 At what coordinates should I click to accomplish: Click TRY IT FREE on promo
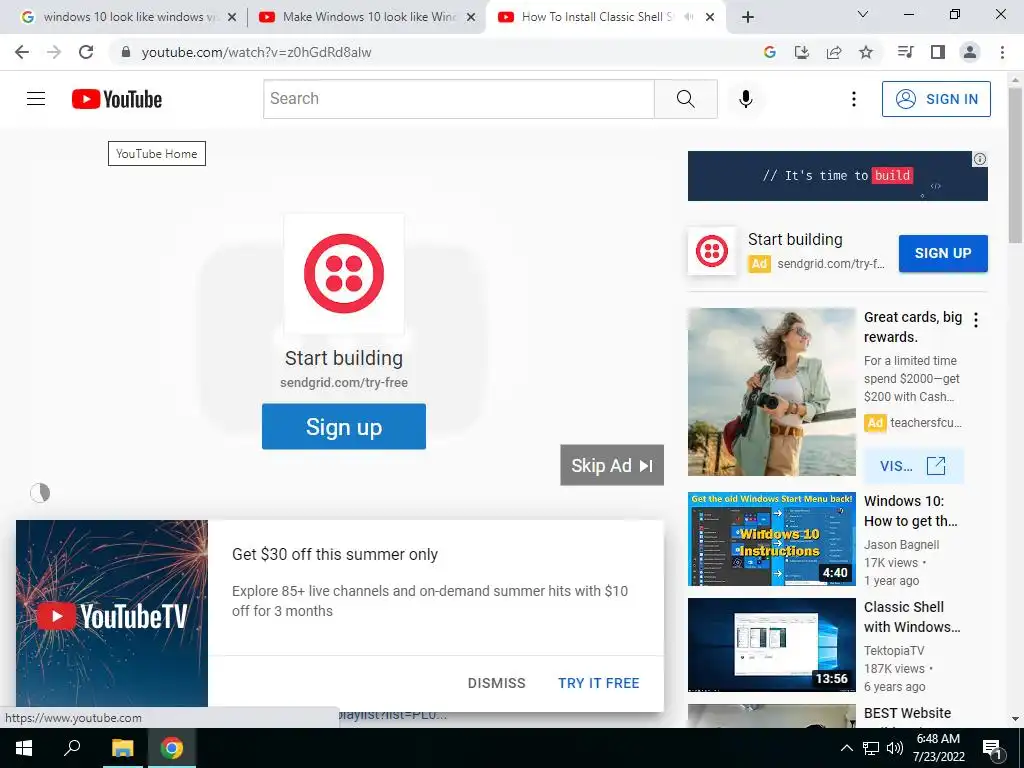click(598, 683)
